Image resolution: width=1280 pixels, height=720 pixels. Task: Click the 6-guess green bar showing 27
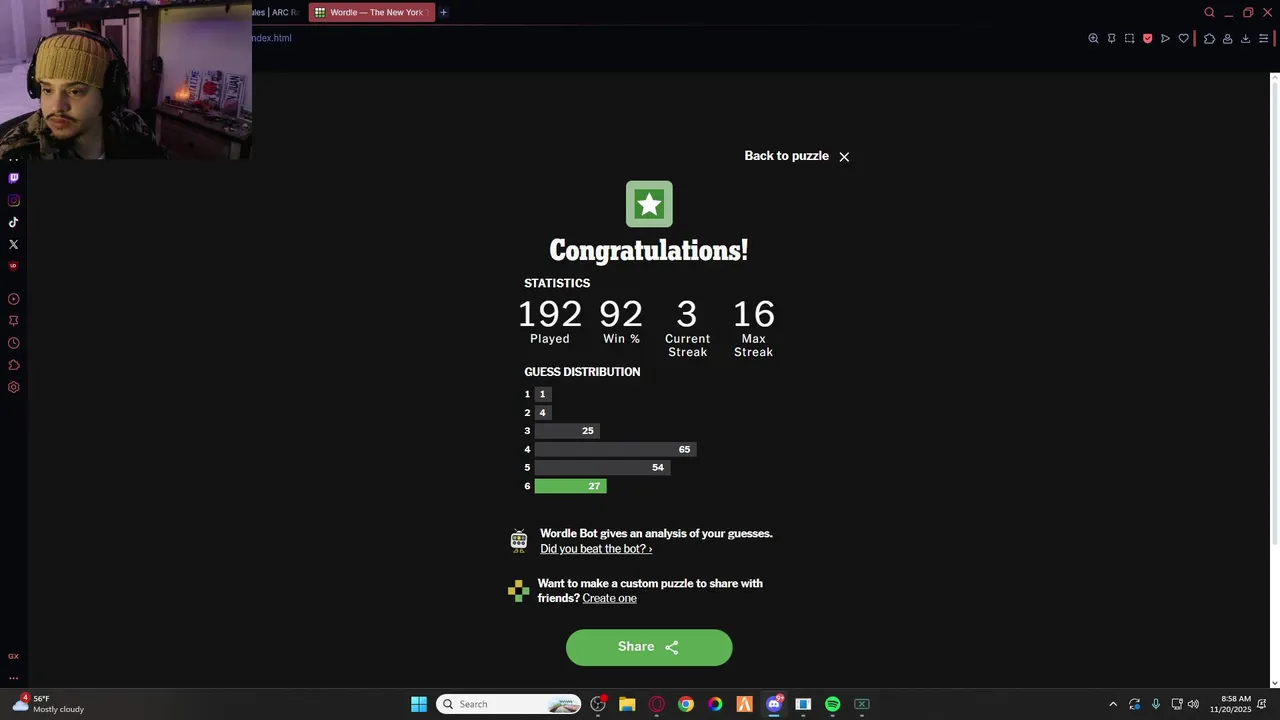point(570,486)
